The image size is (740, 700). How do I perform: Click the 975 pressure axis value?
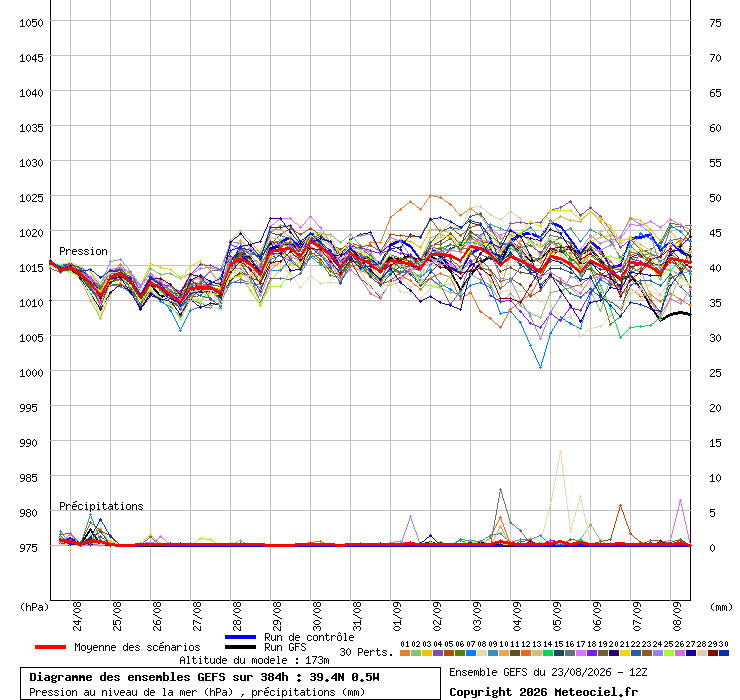point(28,548)
